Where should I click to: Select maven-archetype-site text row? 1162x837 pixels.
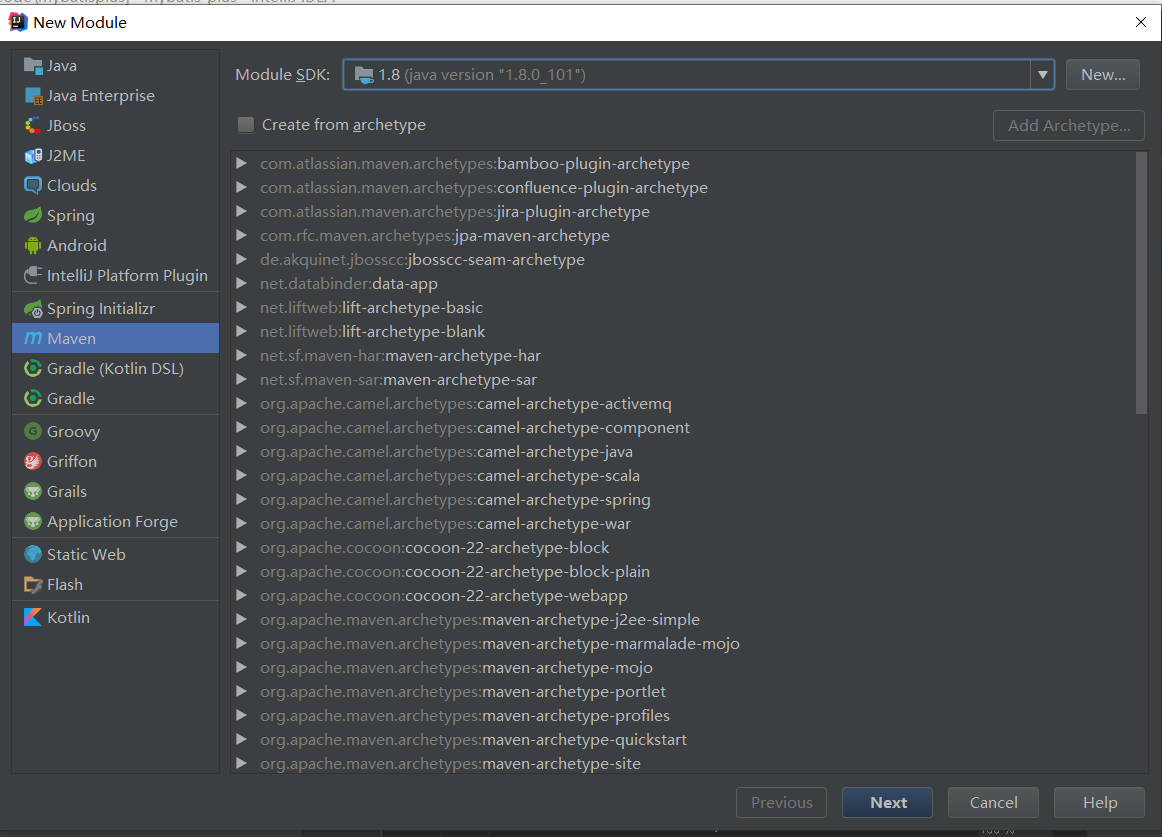pos(450,763)
